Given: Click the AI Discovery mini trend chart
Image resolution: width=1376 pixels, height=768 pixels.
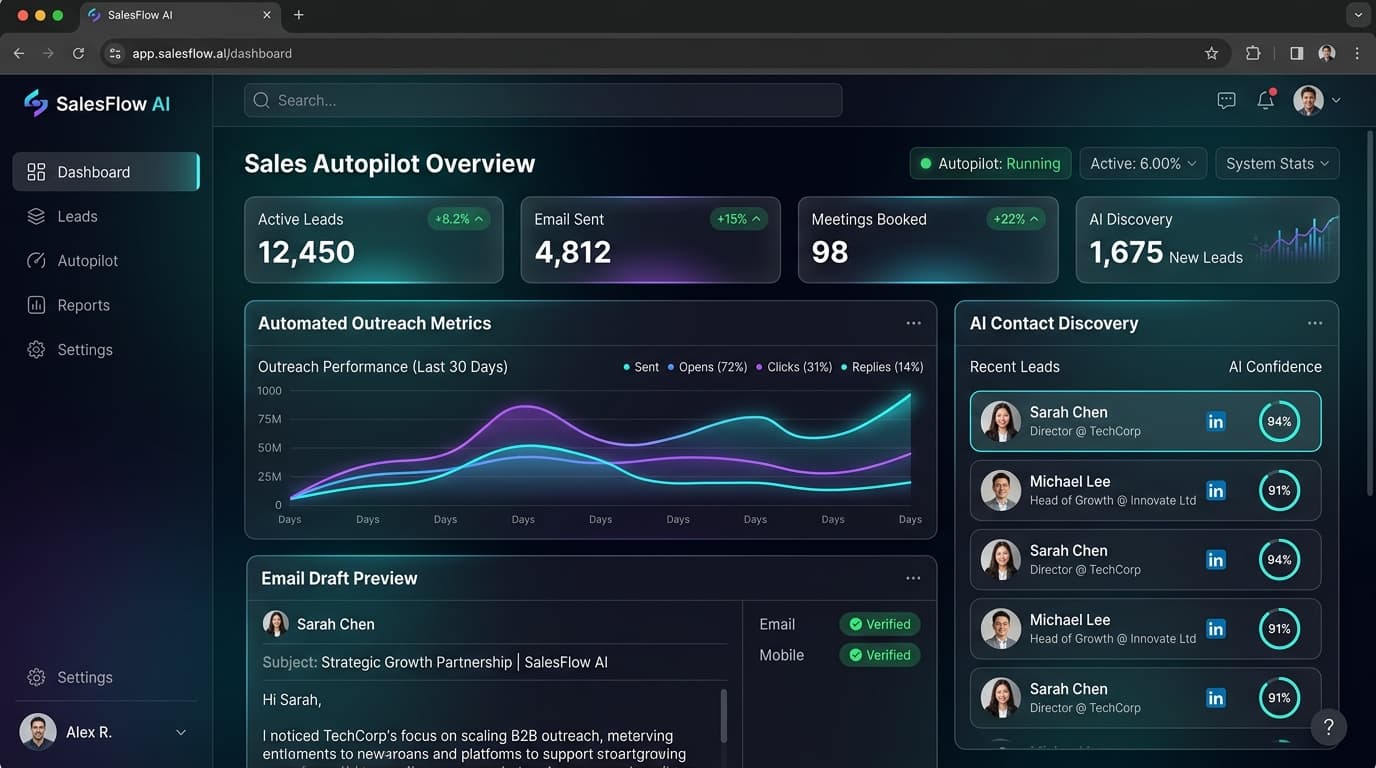Looking at the screenshot, I should point(1293,240).
